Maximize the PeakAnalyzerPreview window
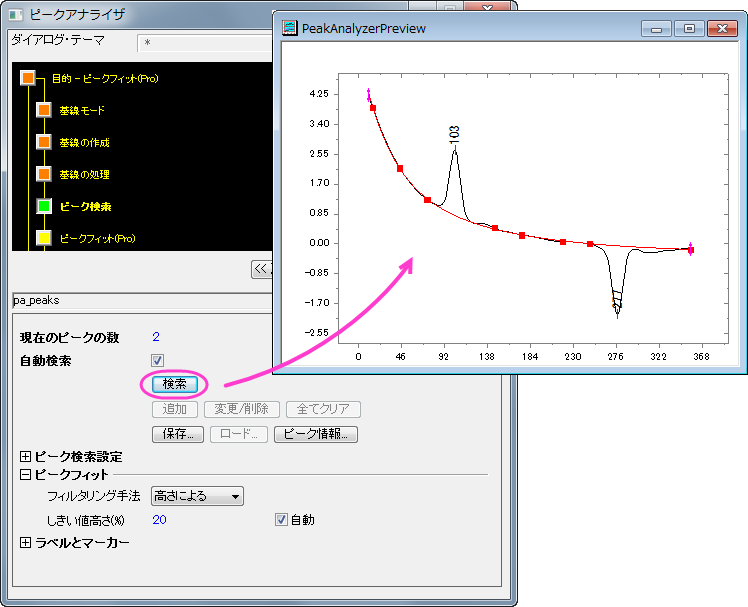 (689, 29)
